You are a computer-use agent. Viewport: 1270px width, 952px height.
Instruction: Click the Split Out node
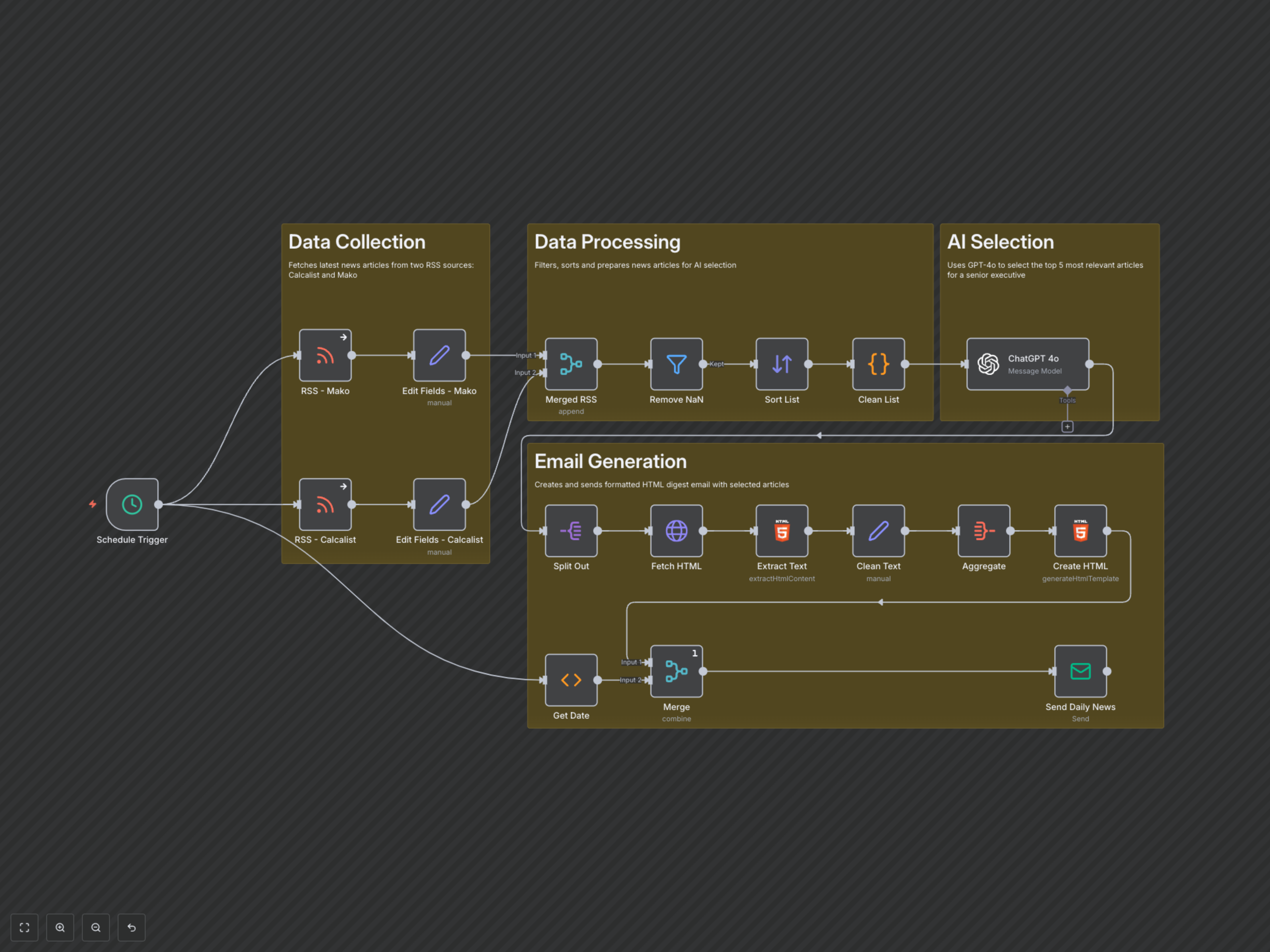pyautogui.click(x=571, y=531)
